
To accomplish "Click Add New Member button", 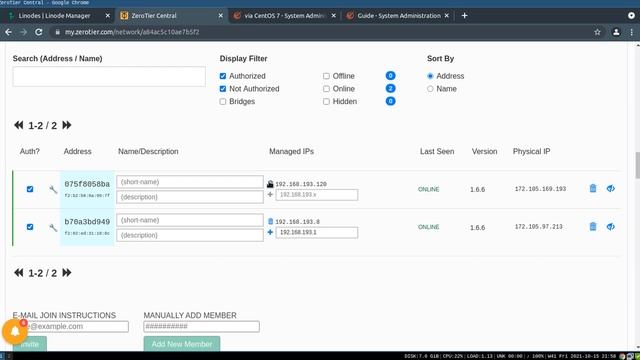I will pyautogui.click(x=182, y=344).
